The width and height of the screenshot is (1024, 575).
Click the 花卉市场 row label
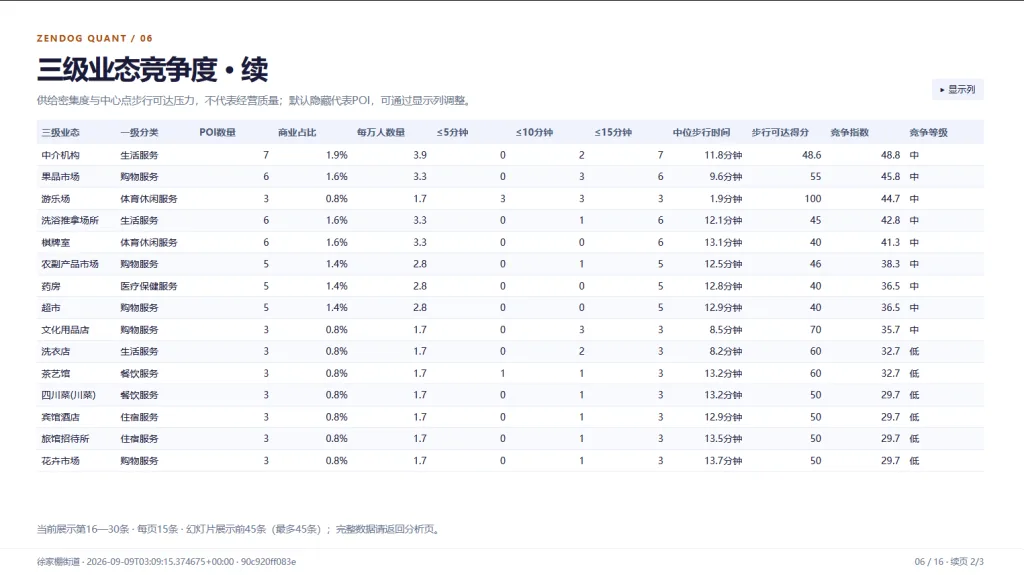(x=60, y=461)
